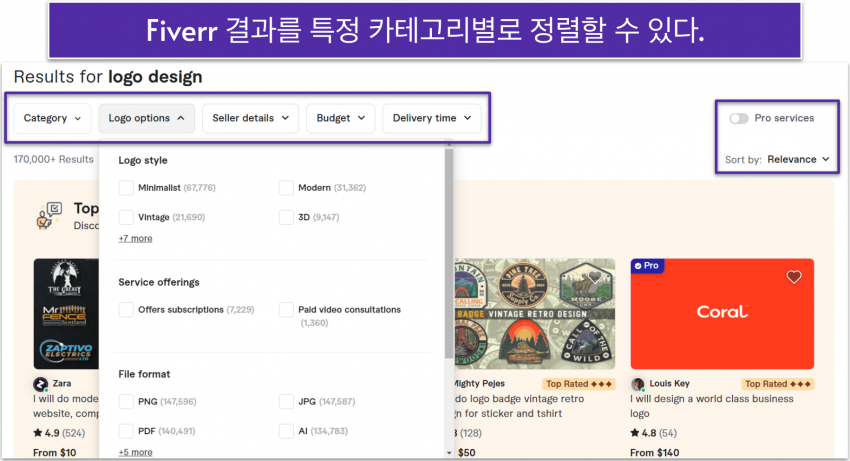Open the Coral logo gig thumbnail

tap(722, 314)
